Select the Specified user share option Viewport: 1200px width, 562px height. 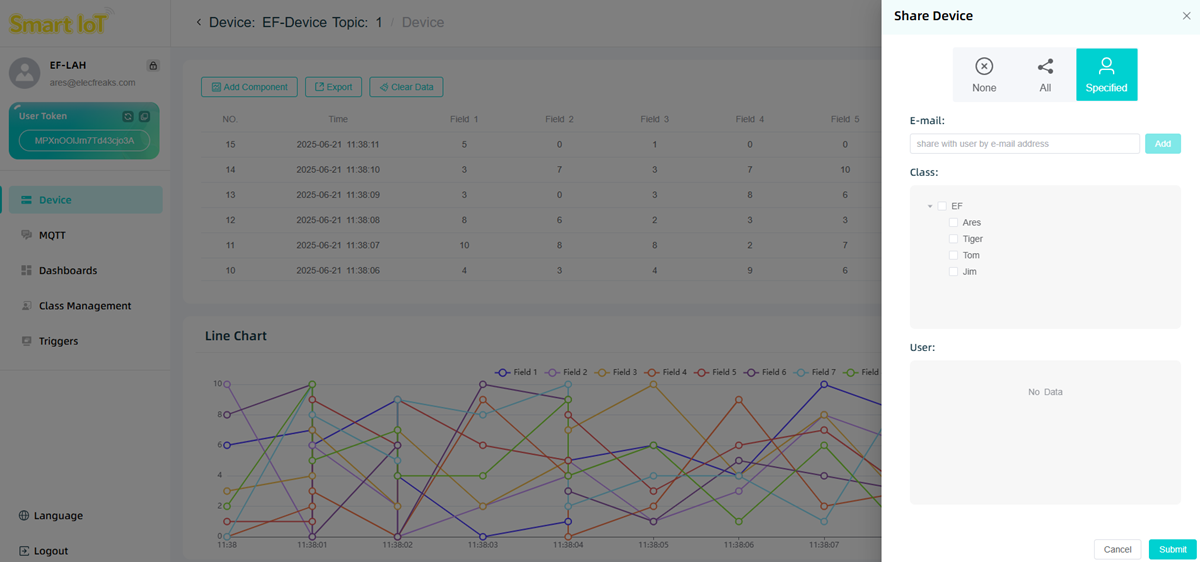[x=1106, y=75]
